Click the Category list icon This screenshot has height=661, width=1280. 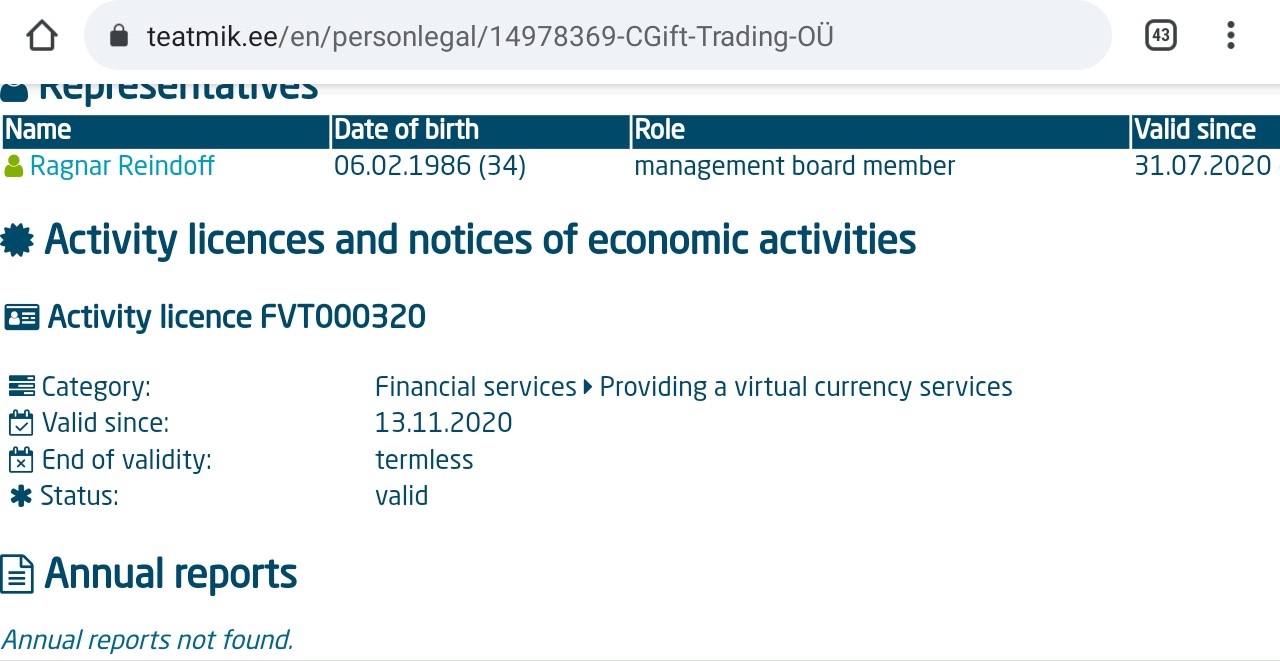pos(18,386)
